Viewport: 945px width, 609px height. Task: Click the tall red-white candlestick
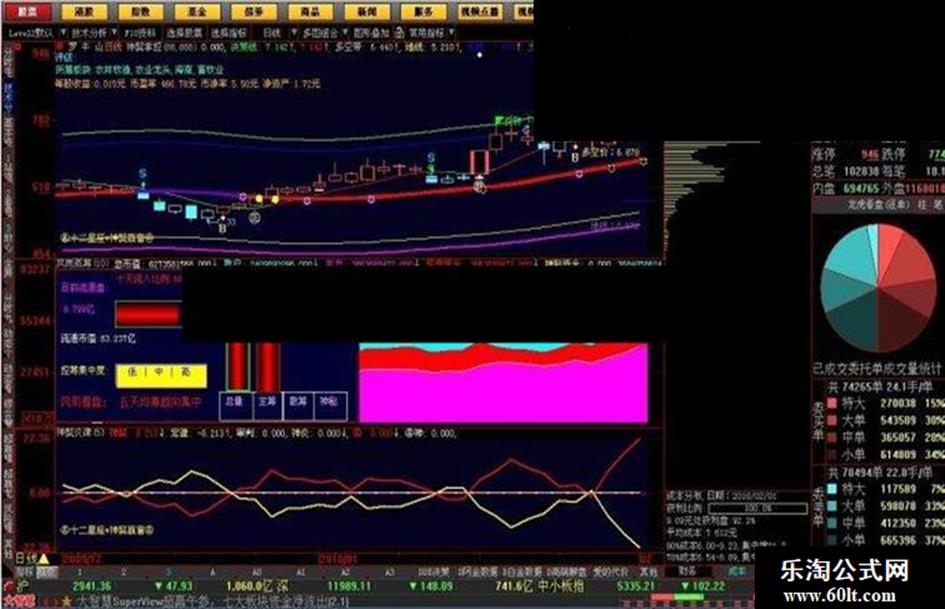[x=479, y=163]
